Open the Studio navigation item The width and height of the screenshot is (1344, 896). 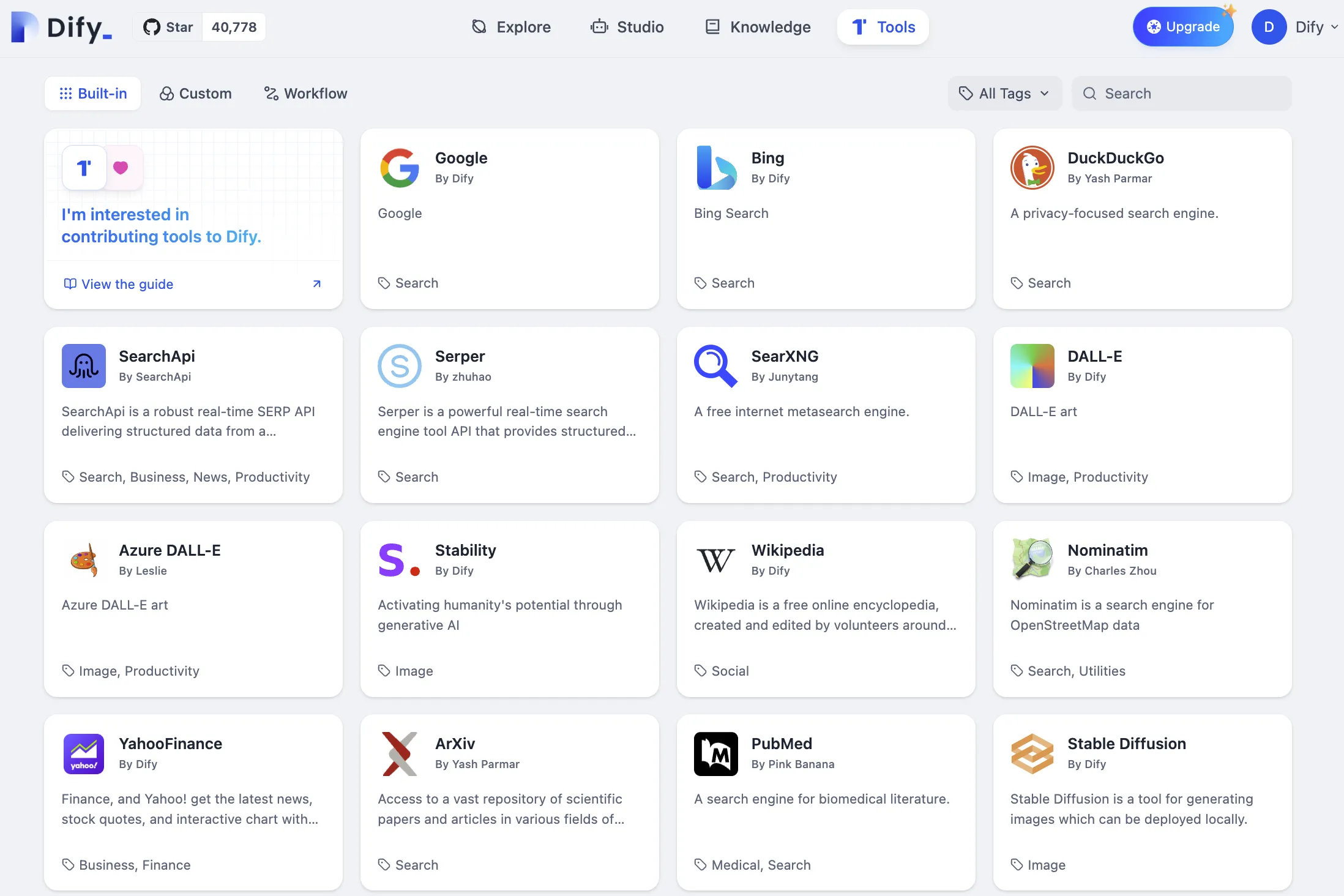coord(627,27)
